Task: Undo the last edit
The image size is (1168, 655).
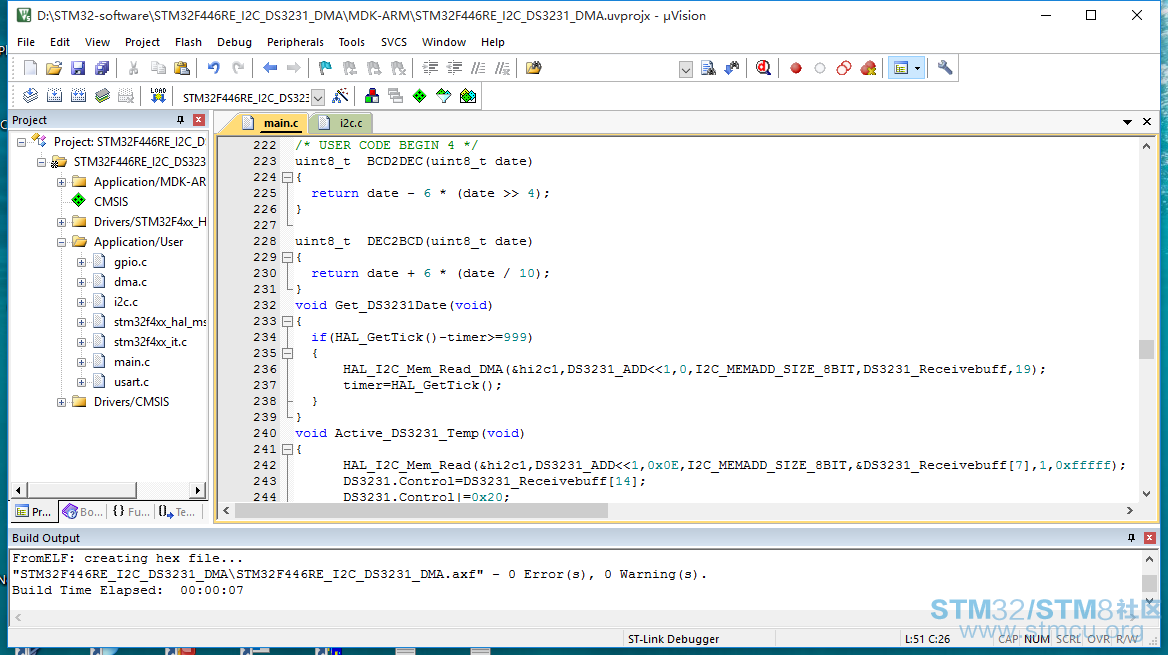Action: click(x=214, y=68)
